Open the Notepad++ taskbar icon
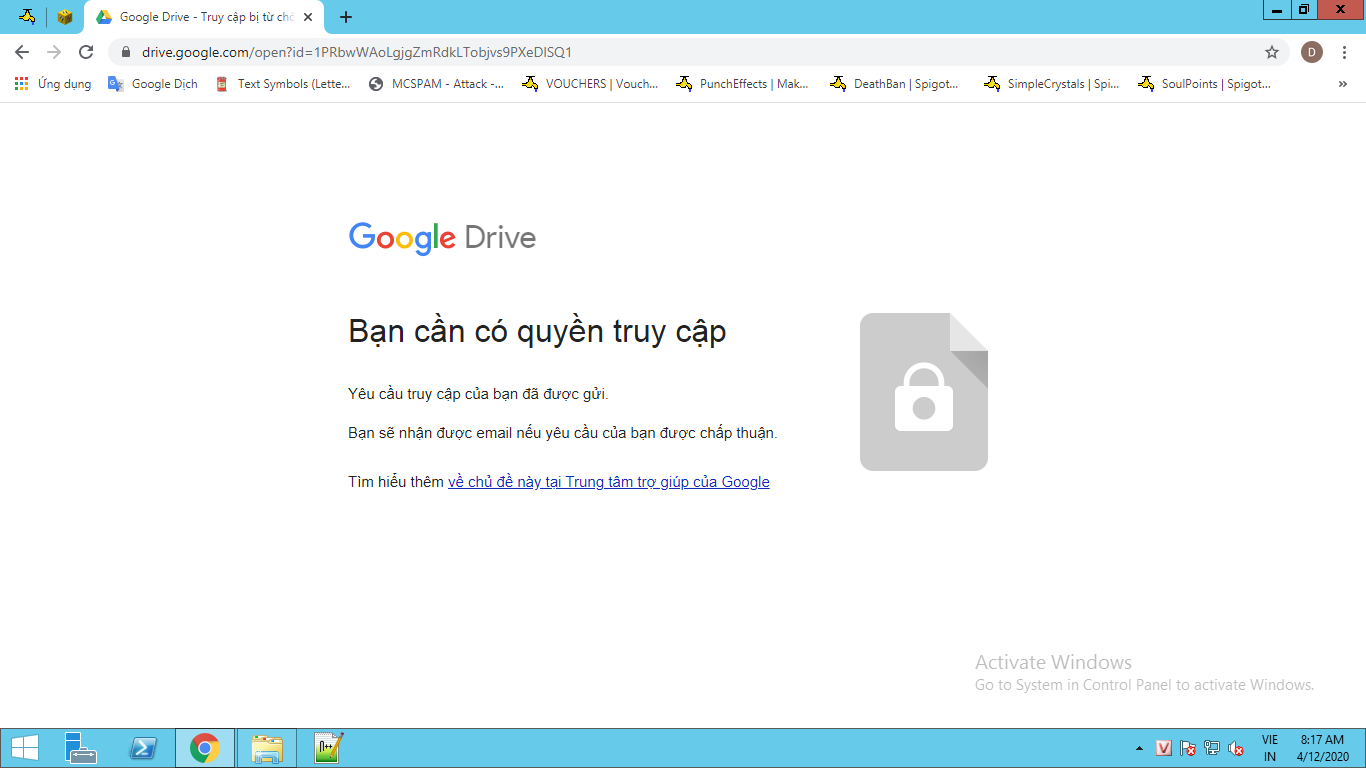 pyautogui.click(x=329, y=748)
